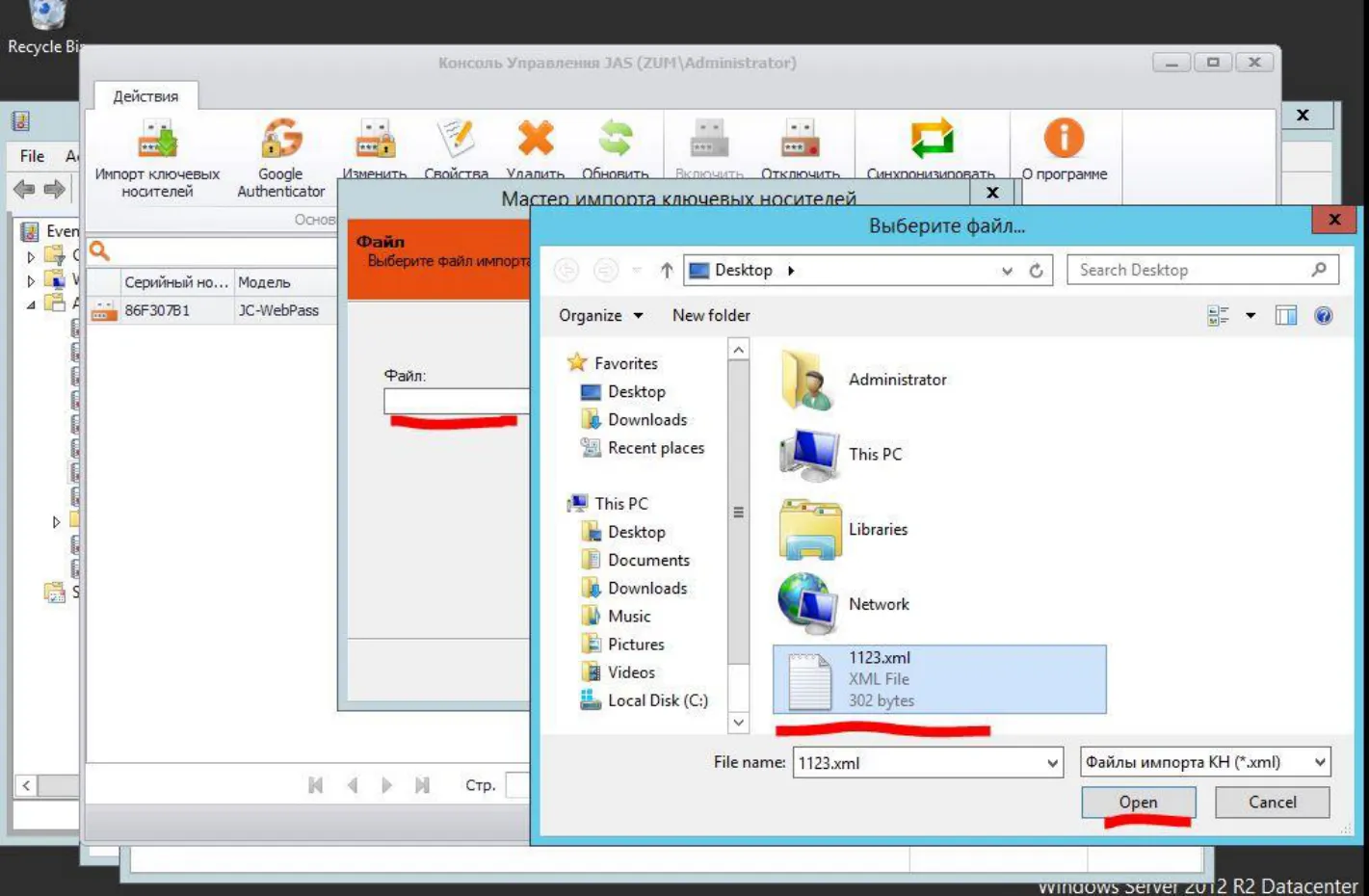Open the address bar previous locations dropdown
Image resolution: width=1369 pixels, height=896 pixels.
click(x=1007, y=271)
